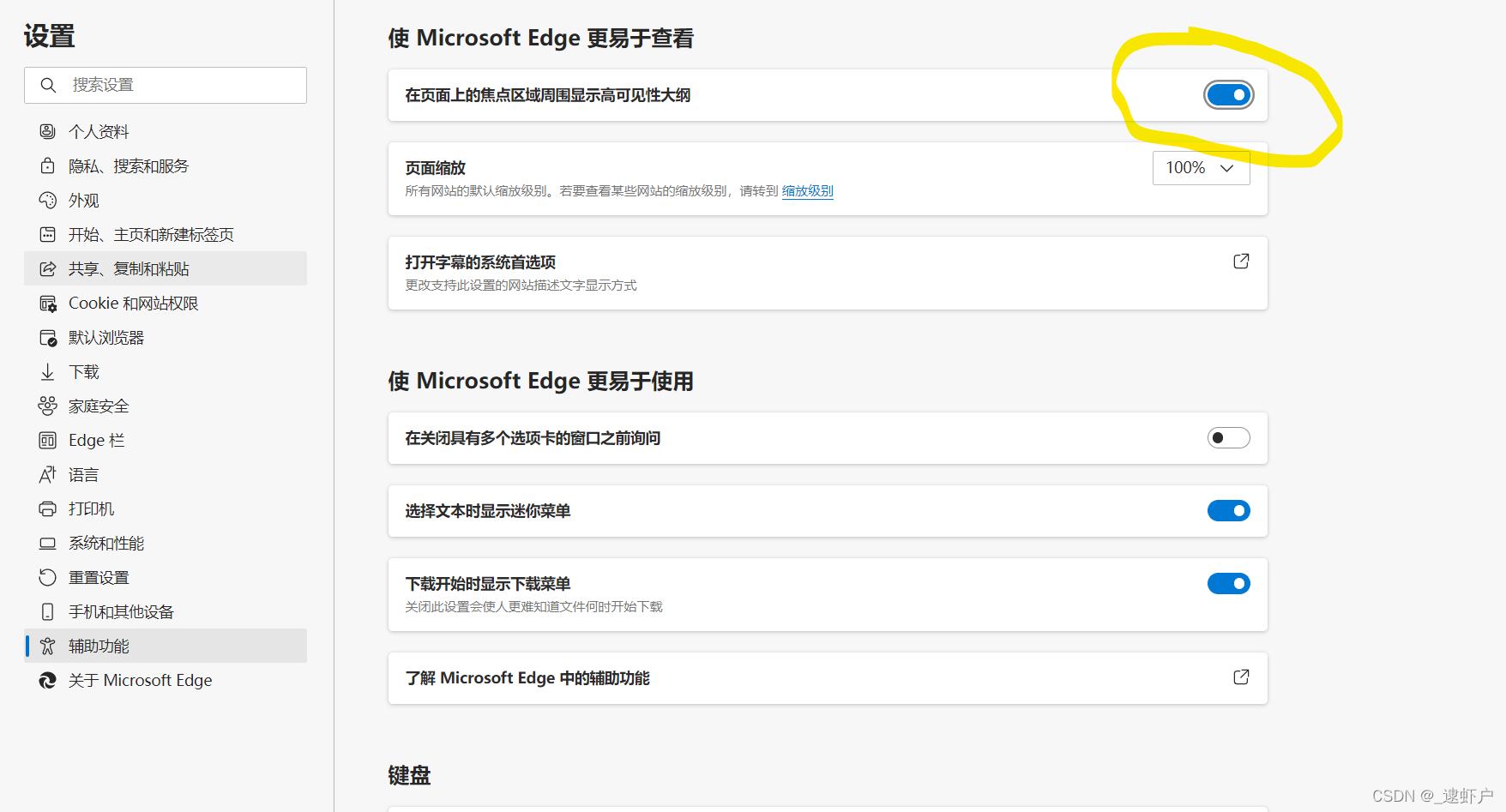The width and height of the screenshot is (1506, 812).
Task: Open the 页面缩放 100% dropdown
Action: pos(1201,168)
